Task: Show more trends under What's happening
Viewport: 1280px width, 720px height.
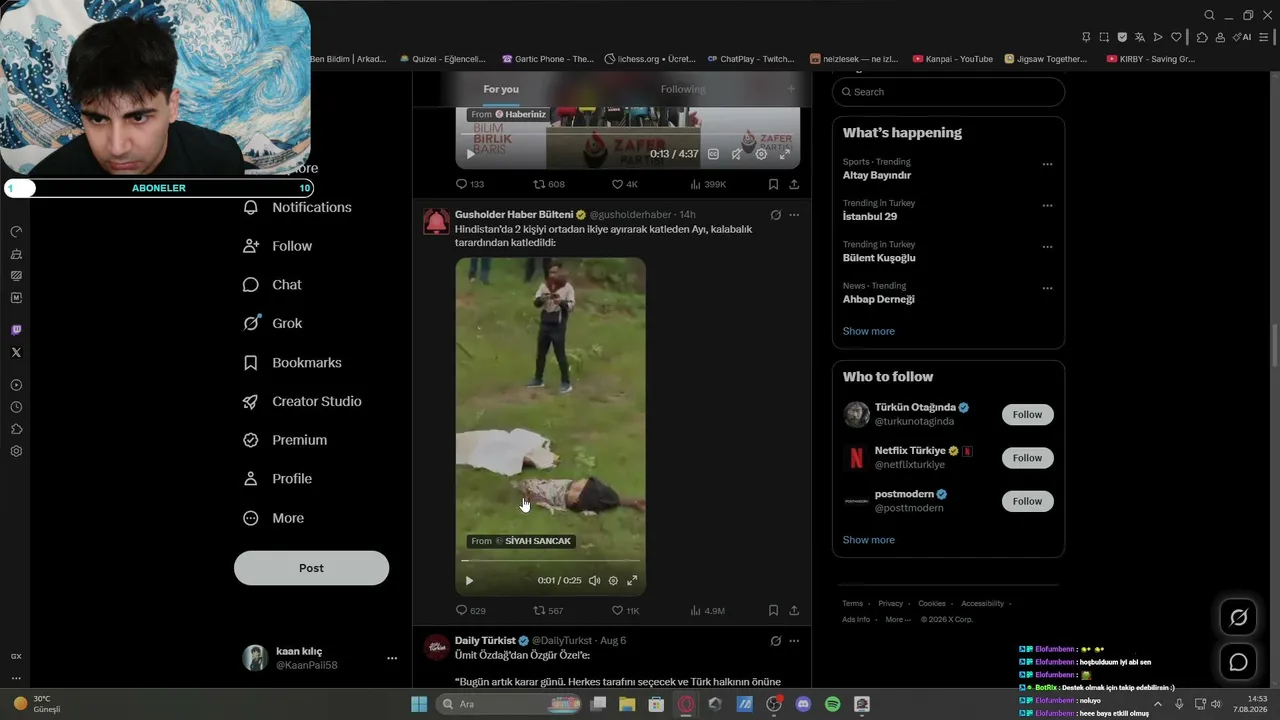Action: [x=868, y=331]
